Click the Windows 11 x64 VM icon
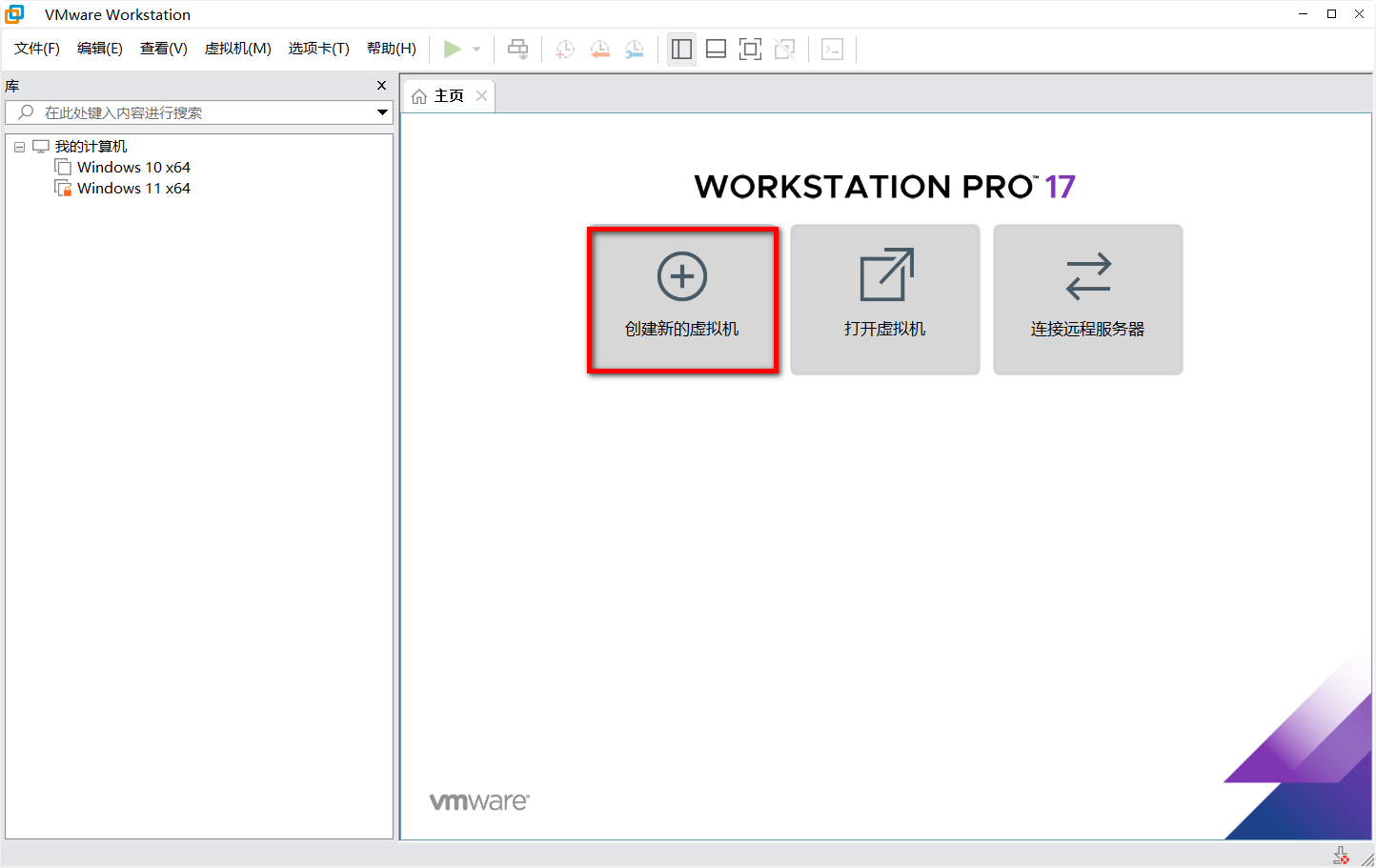Screen dimensions: 1376x868 coord(63,188)
